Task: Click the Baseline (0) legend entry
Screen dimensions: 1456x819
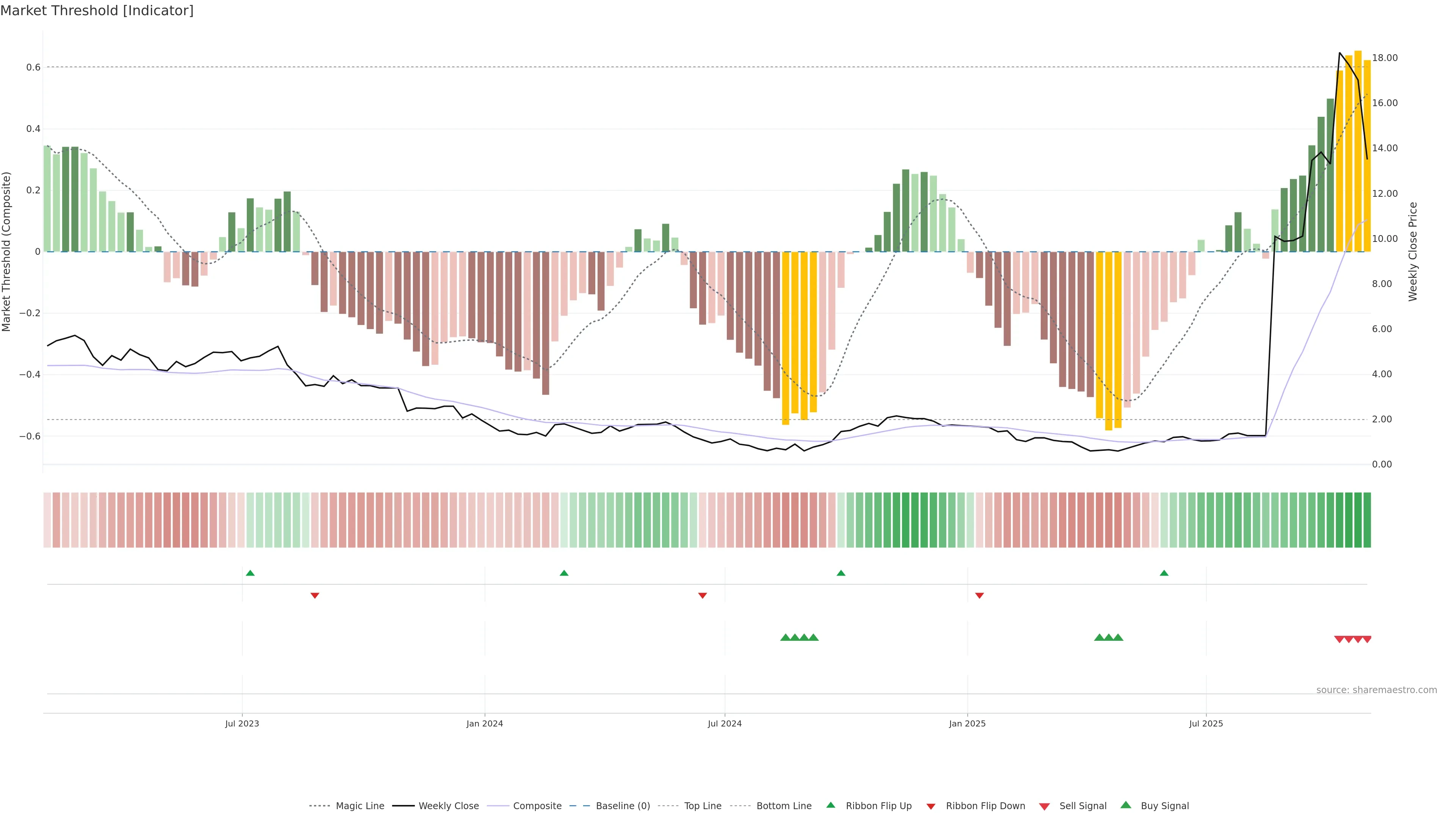Action: (623, 806)
